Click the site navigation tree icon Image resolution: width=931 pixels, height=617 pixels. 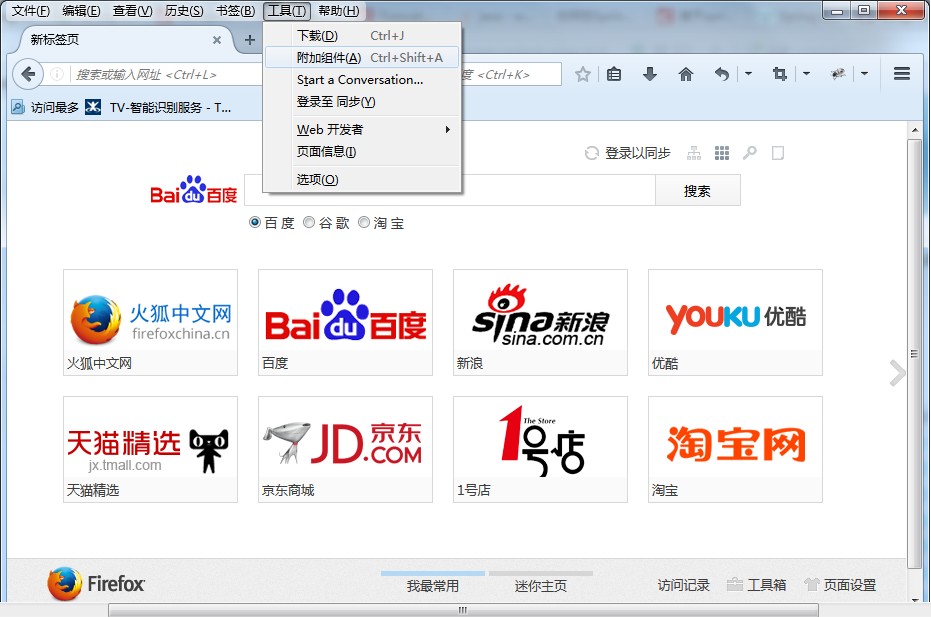tap(694, 153)
